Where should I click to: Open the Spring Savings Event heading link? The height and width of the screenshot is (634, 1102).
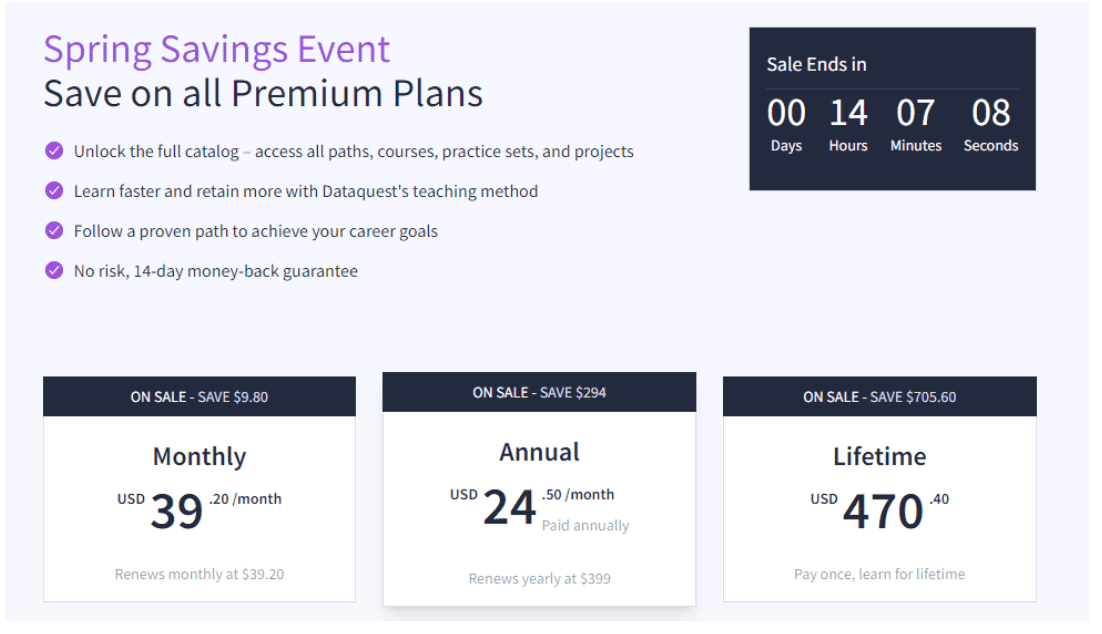click(x=216, y=48)
